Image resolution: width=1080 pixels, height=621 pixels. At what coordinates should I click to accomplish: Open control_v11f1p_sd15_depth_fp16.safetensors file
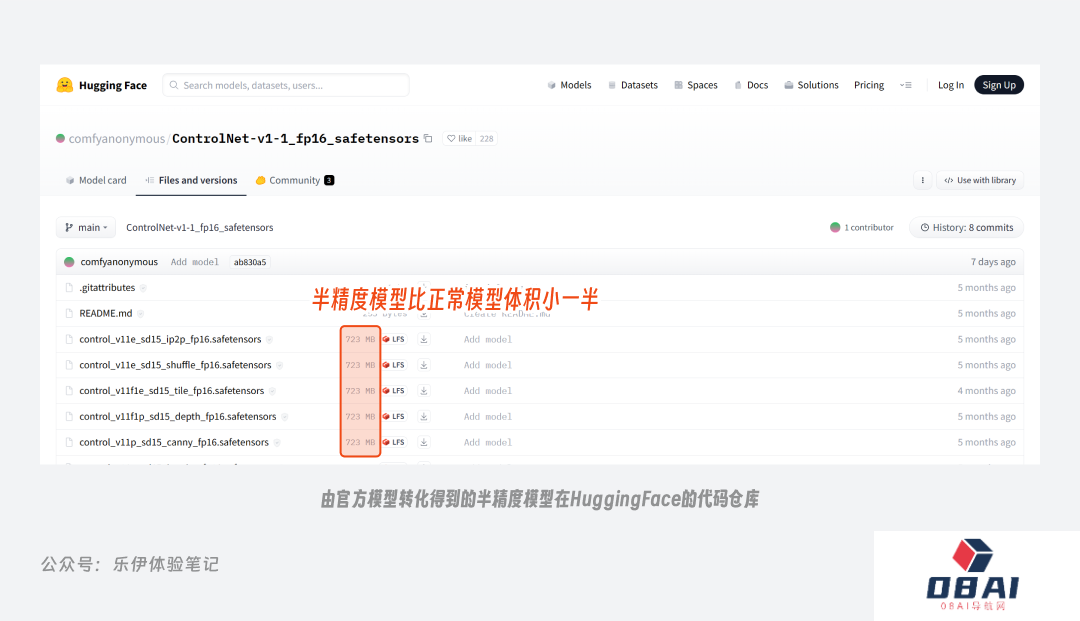tap(178, 417)
